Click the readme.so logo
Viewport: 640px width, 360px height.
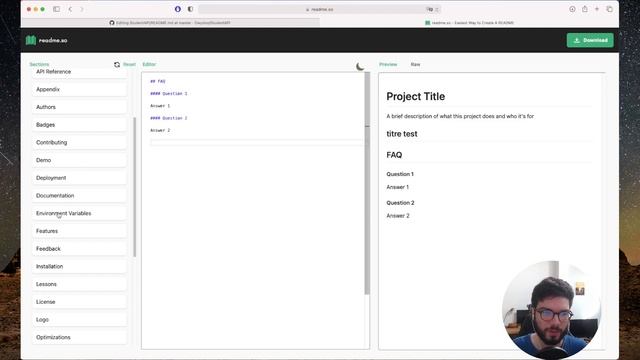47,40
